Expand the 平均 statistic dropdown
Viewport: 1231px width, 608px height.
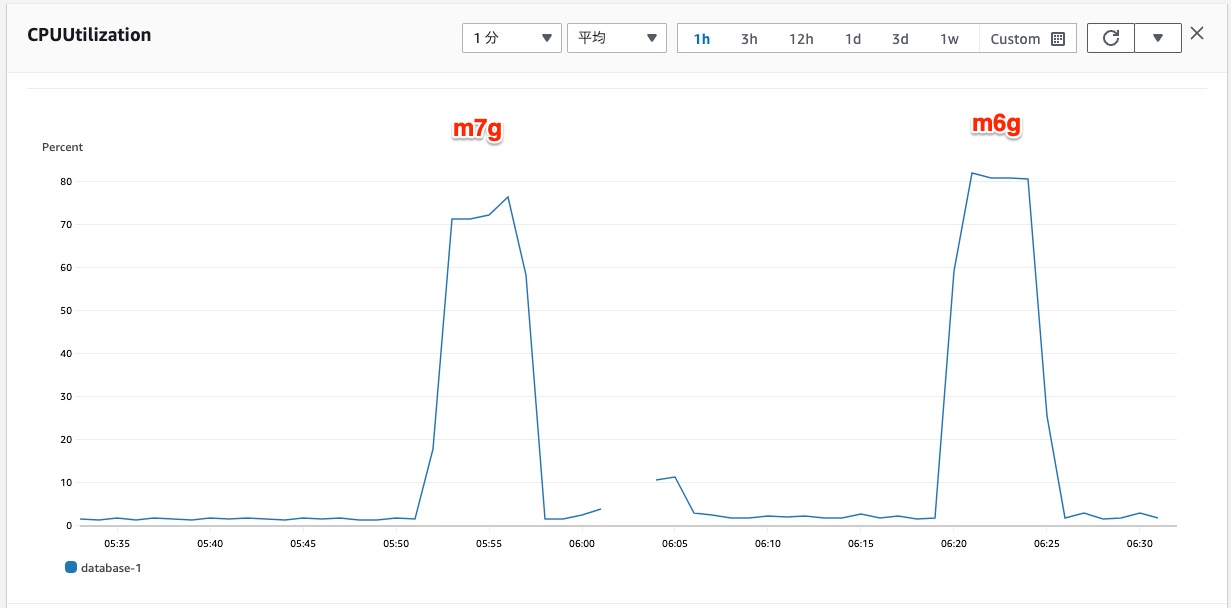[616, 38]
